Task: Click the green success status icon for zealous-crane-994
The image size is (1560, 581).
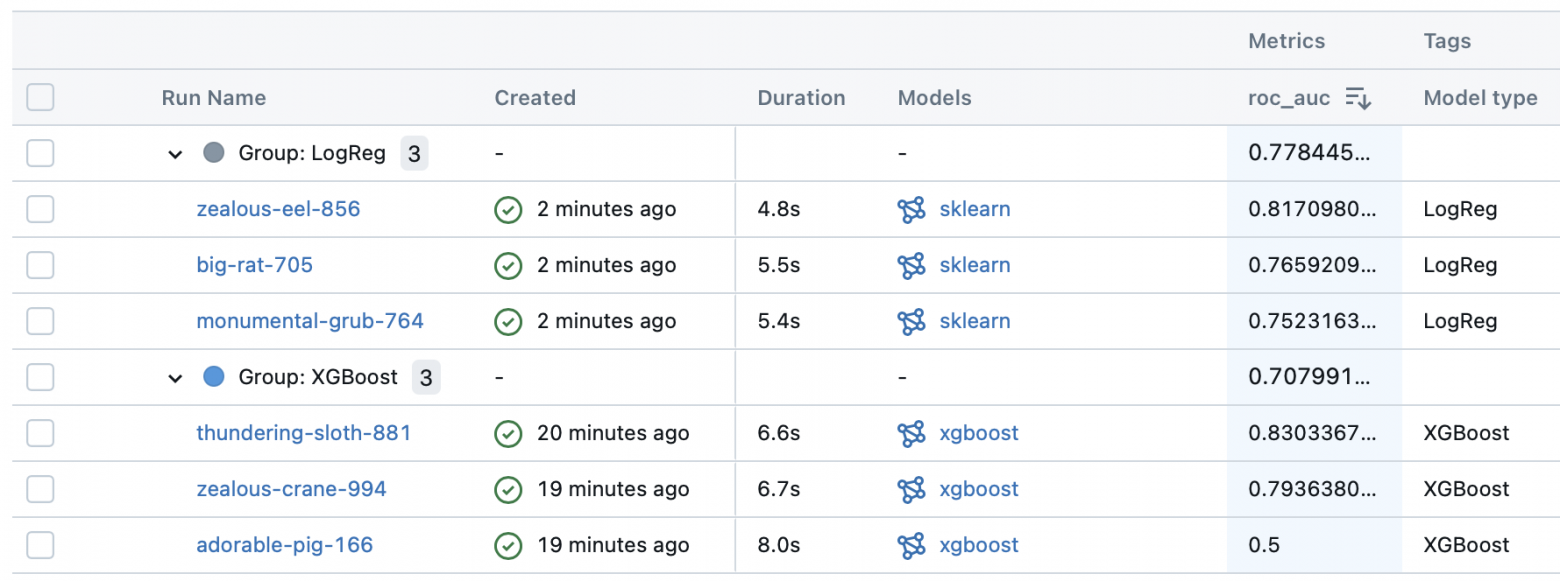Action: tap(509, 490)
